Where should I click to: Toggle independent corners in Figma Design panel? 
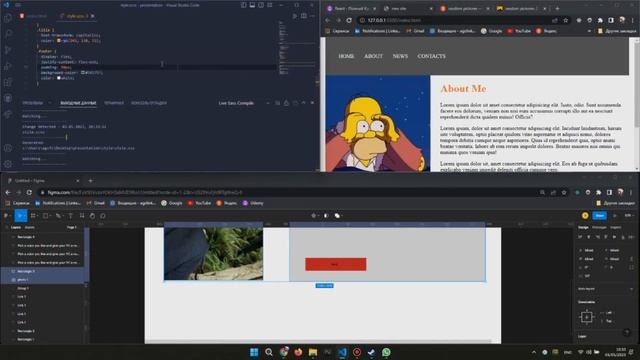(631, 267)
